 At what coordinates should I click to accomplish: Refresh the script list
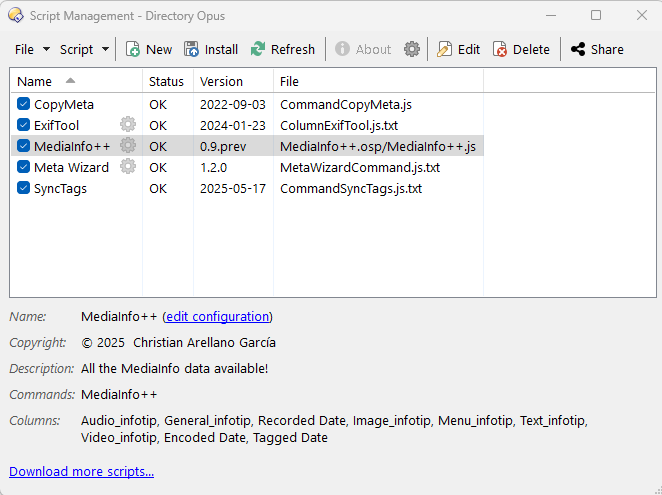click(258, 49)
